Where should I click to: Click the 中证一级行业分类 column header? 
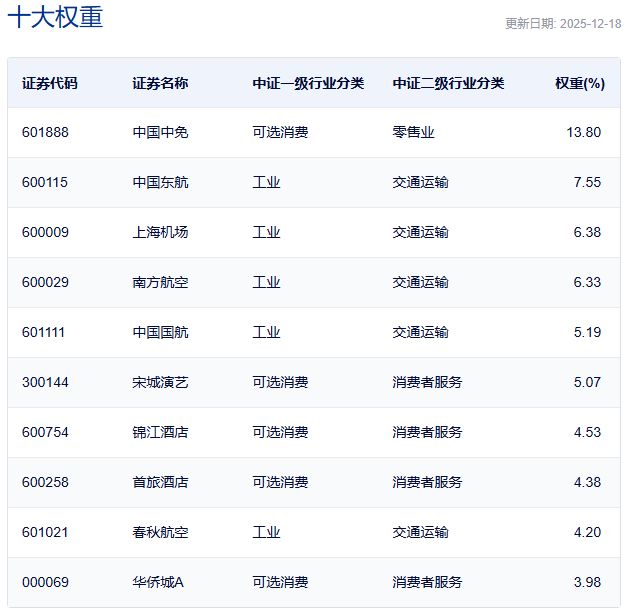tap(308, 84)
